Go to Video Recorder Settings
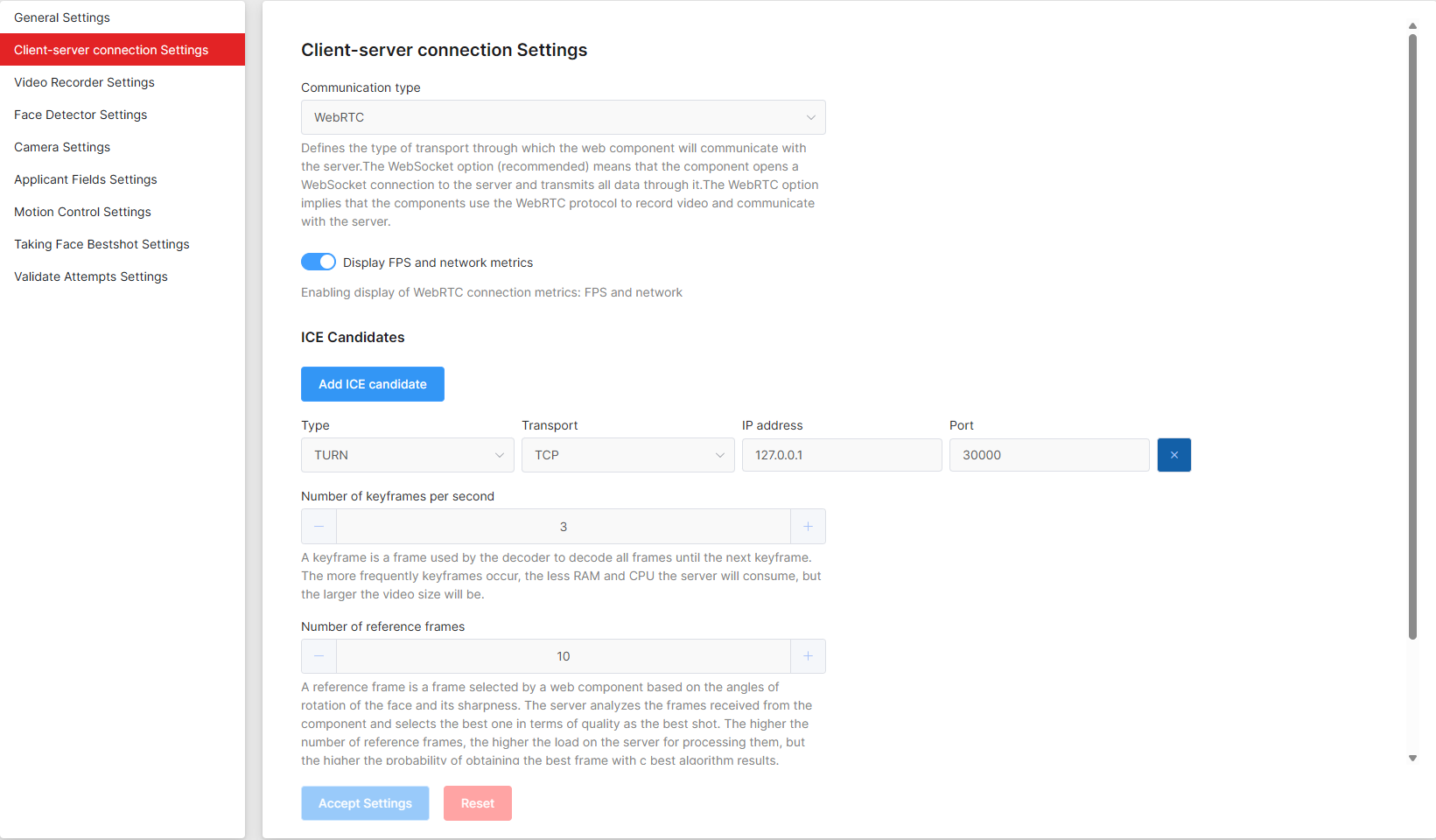 84,82
